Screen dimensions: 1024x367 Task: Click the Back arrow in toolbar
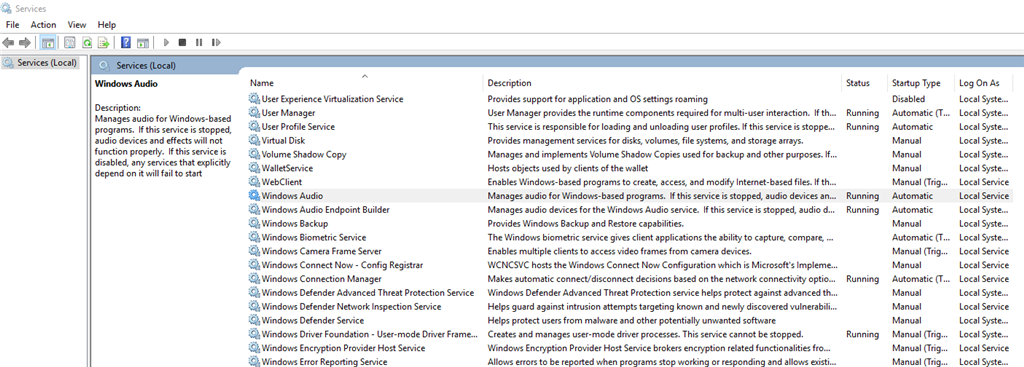pos(8,42)
